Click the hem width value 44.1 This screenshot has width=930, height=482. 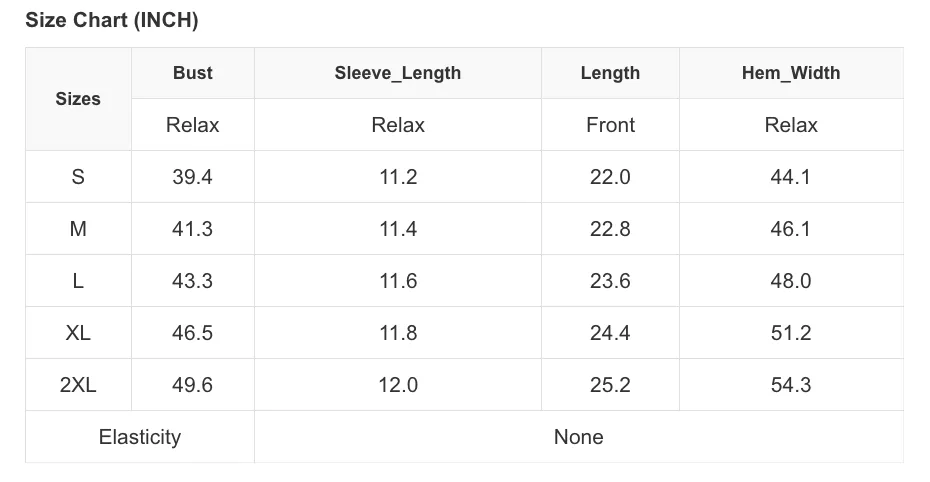(791, 177)
